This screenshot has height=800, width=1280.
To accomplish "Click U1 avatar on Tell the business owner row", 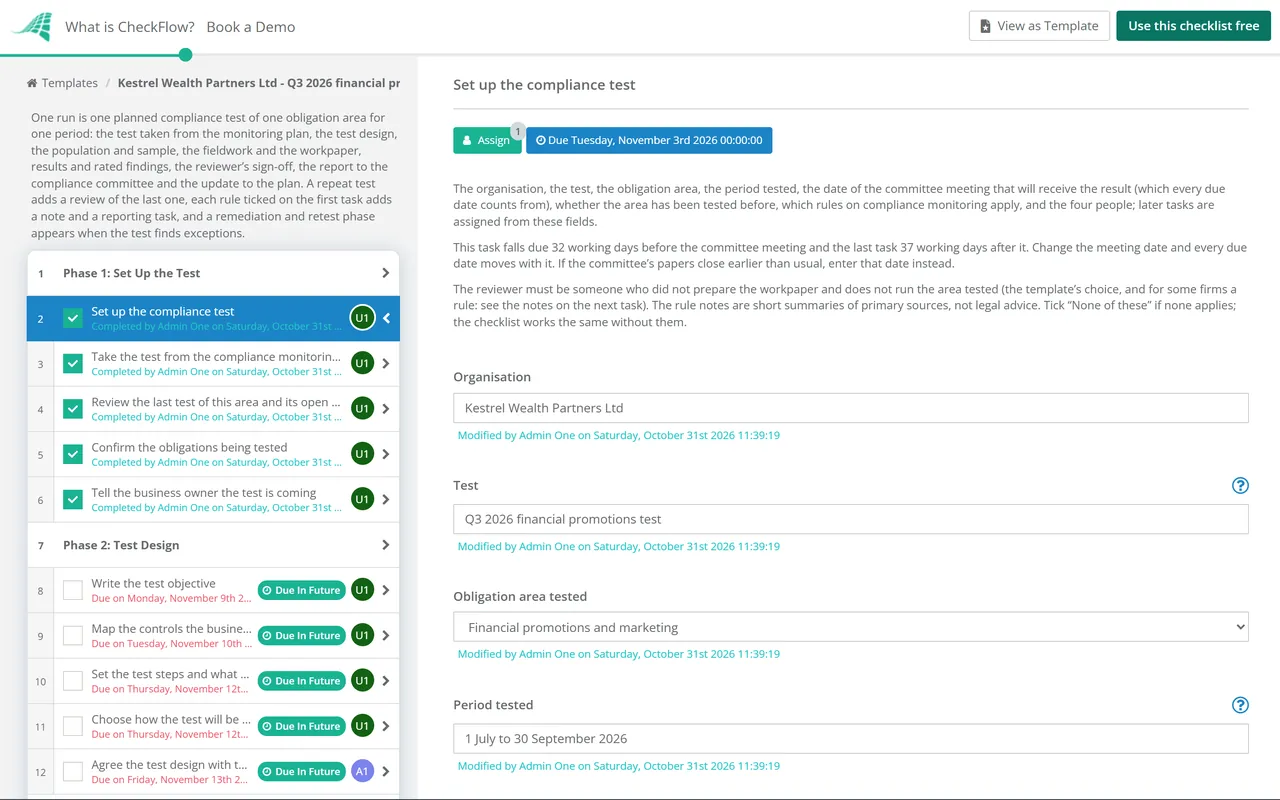I will (x=362, y=499).
